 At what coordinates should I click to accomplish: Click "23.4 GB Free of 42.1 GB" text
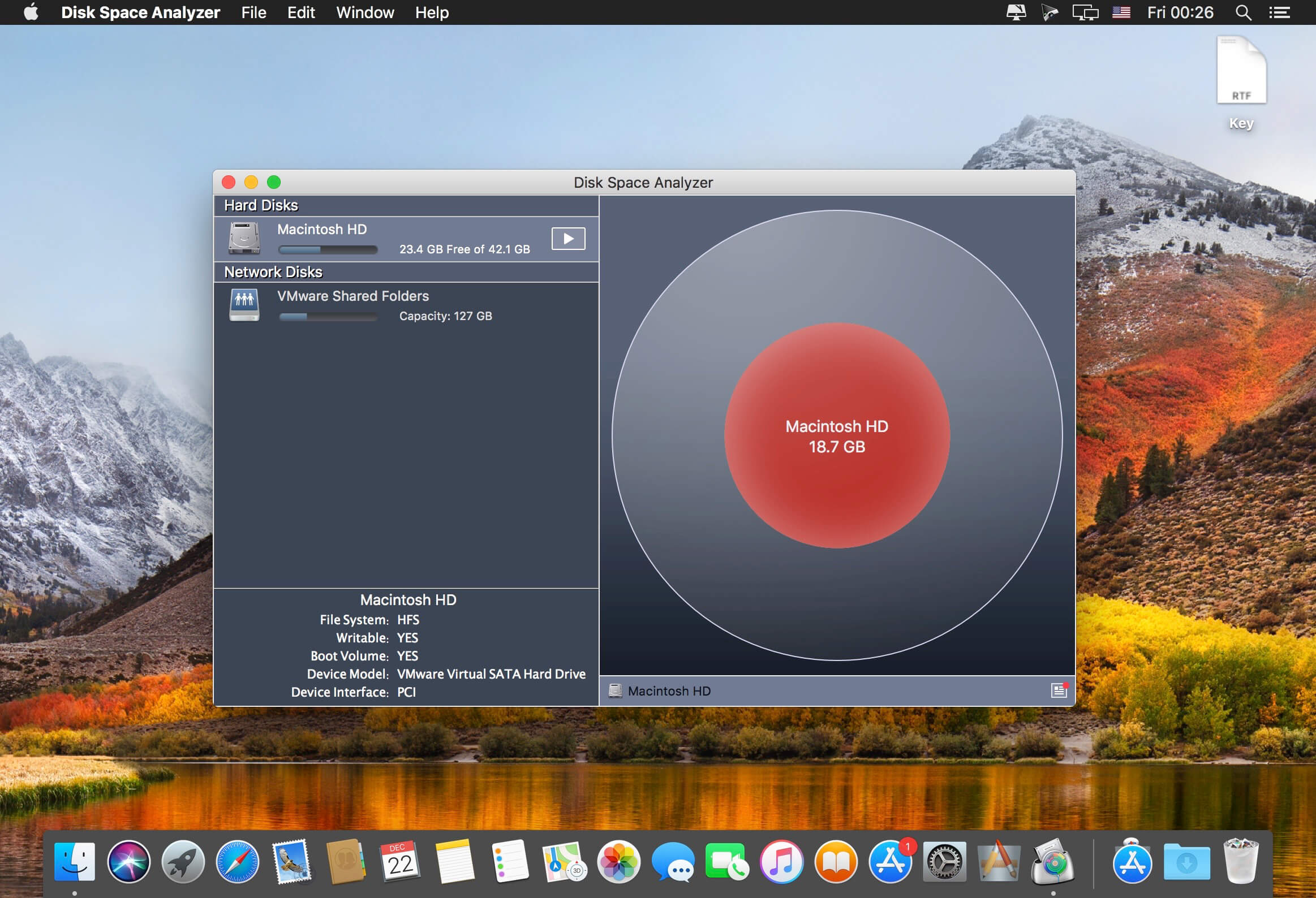pyautogui.click(x=465, y=249)
